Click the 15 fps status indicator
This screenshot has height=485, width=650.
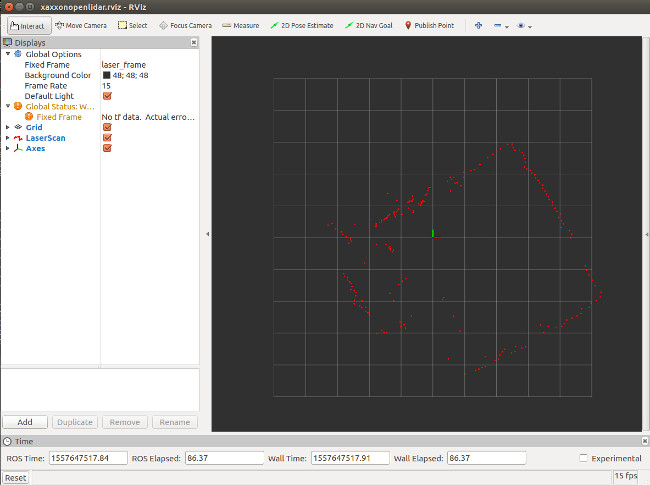click(x=626, y=476)
